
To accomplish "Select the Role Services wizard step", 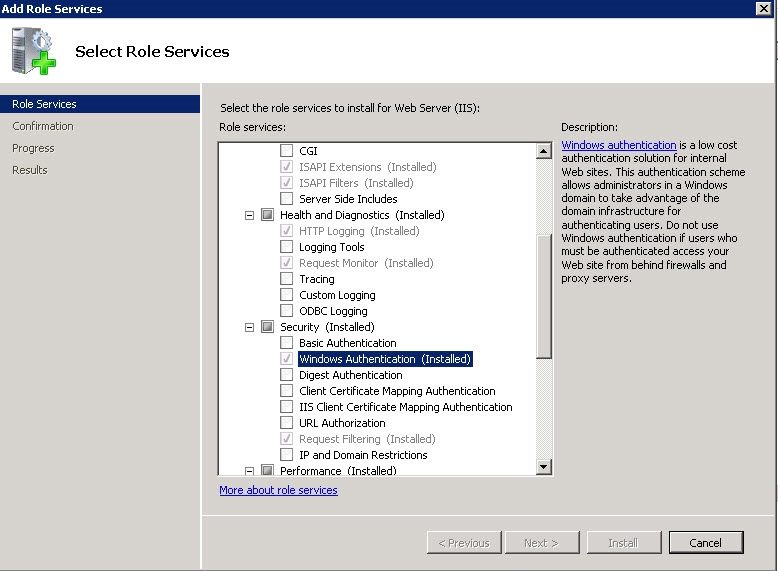I will click(44, 104).
